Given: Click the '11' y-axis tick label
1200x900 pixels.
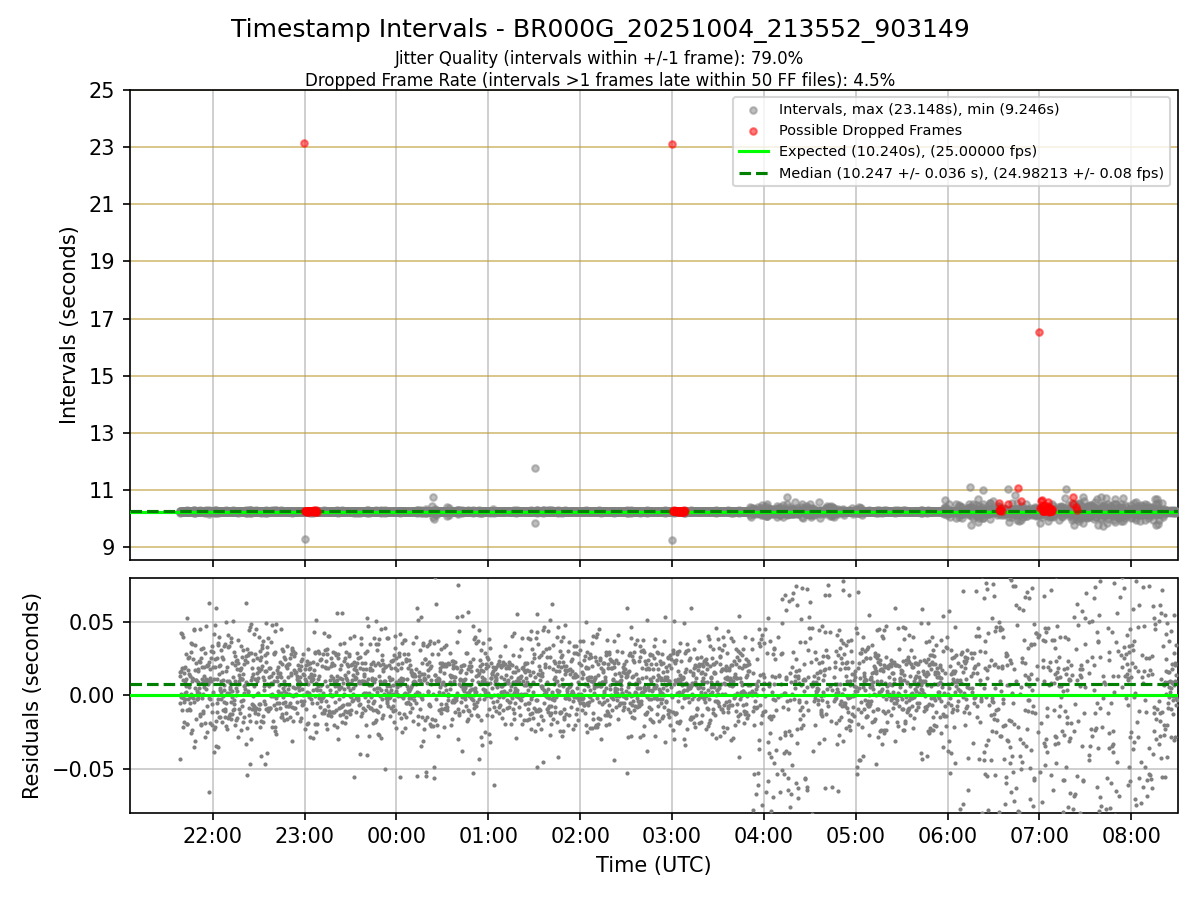Looking at the screenshot, I should point(103,491).
